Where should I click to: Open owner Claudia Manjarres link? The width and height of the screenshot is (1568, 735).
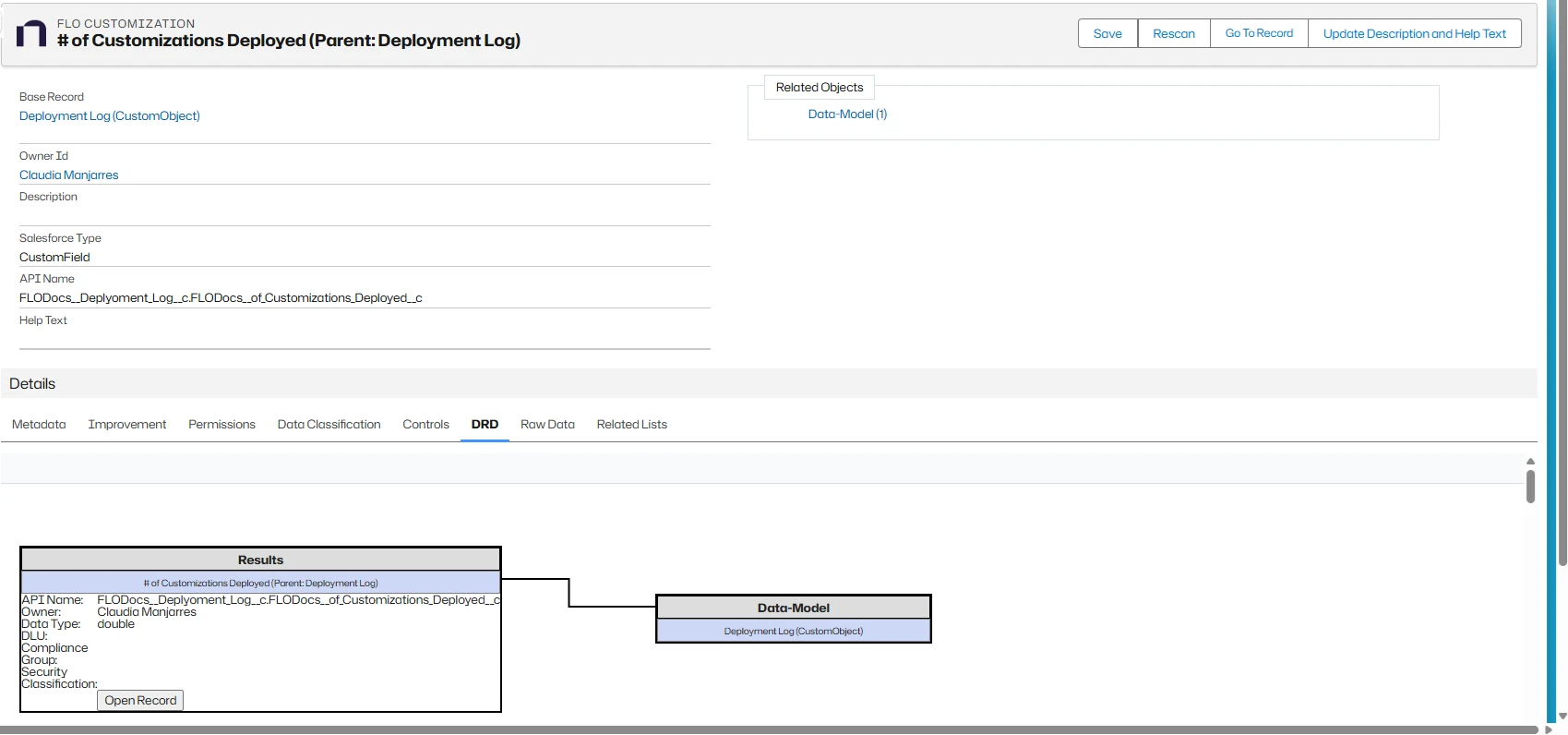point(69,175)
